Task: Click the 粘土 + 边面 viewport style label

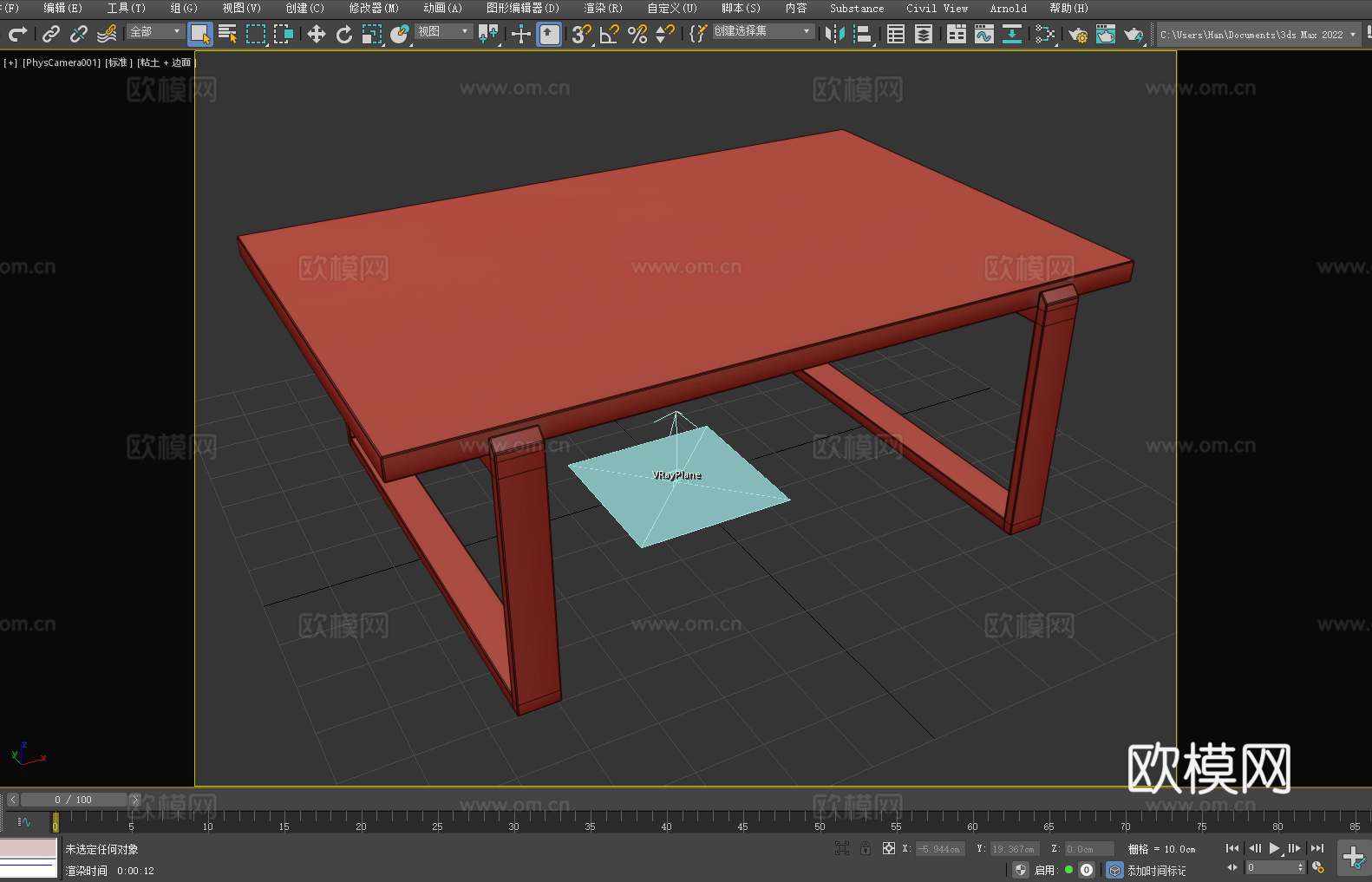Action: click(x=165, y=62)
